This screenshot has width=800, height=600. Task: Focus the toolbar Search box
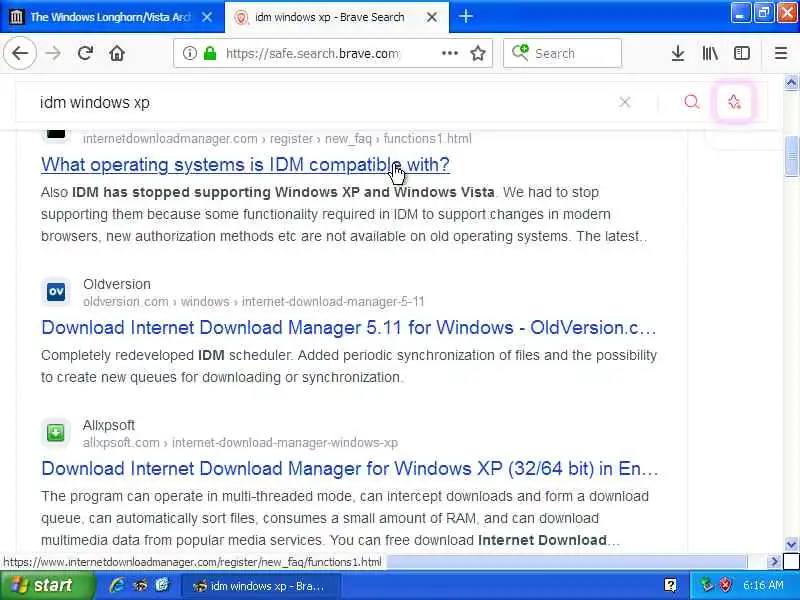(562, 53)
